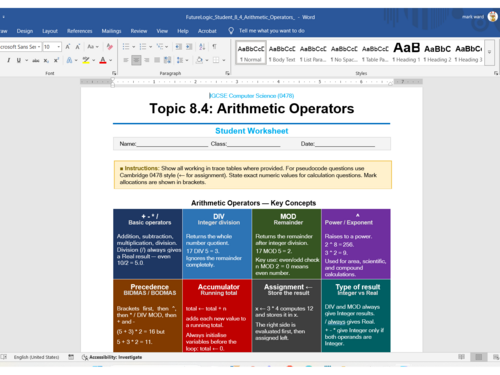
Task: Apply the Normal style
Action: pos(251,53)
